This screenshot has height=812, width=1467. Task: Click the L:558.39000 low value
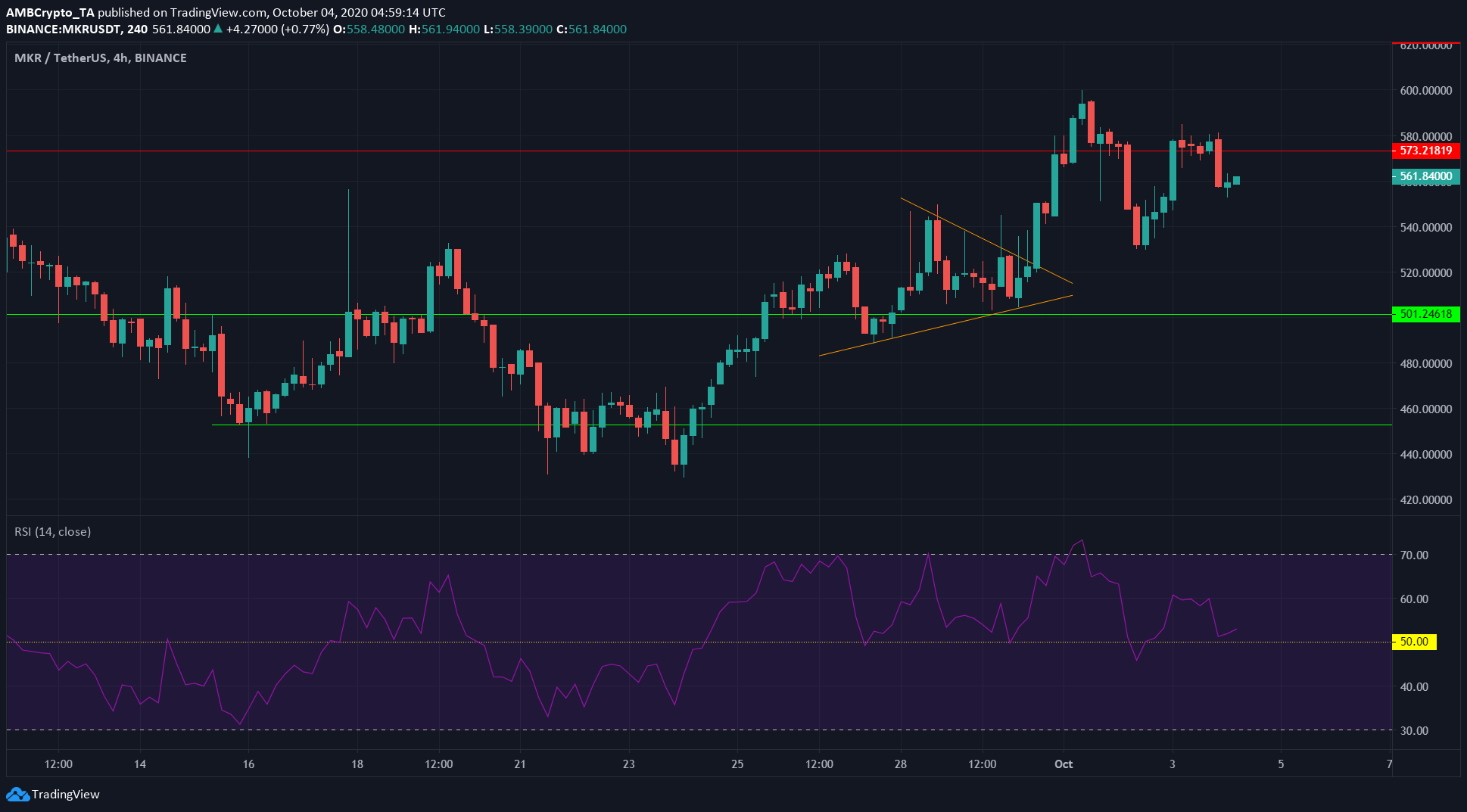(x=518, y=30)
